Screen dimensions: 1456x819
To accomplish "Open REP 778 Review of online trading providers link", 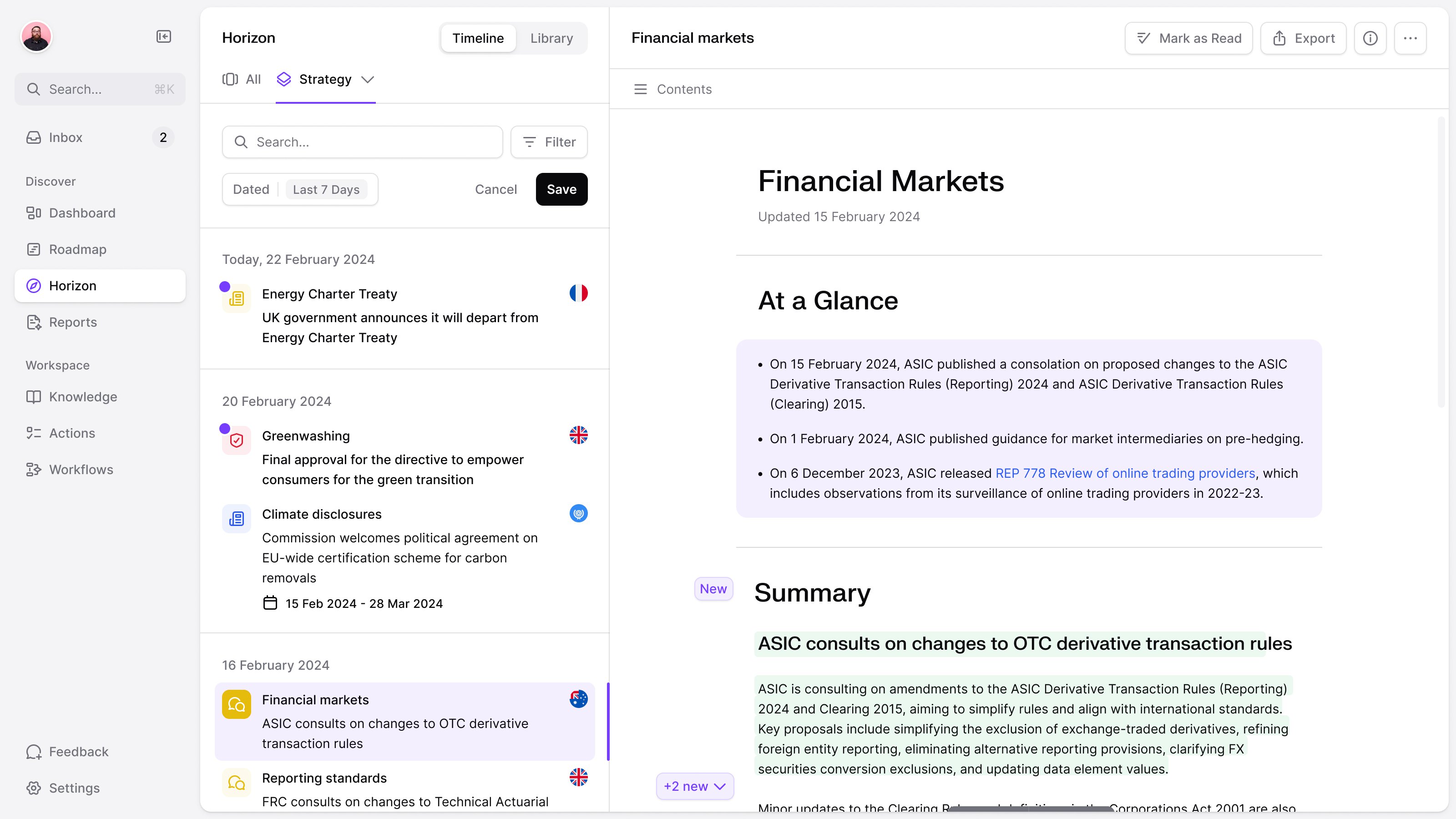I will (1125, 473).
